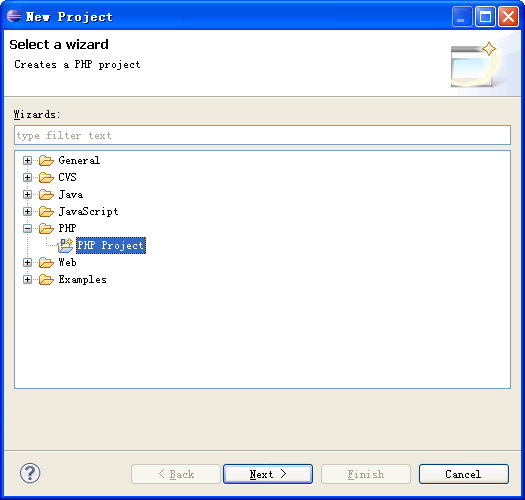Viewport: 525px width, 500px height.
Task: Click the CVS folder icon
Action: click(46, 177)
